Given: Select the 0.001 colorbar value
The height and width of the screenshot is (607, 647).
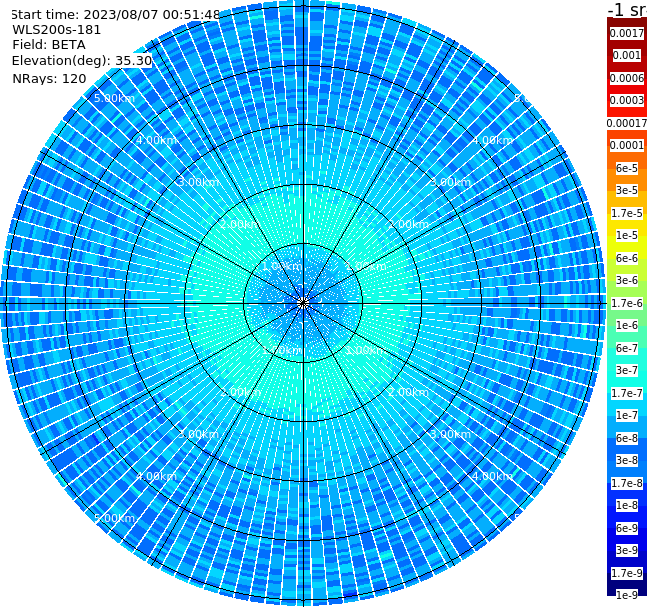Looking at the screenshot, I should (627, 55).
